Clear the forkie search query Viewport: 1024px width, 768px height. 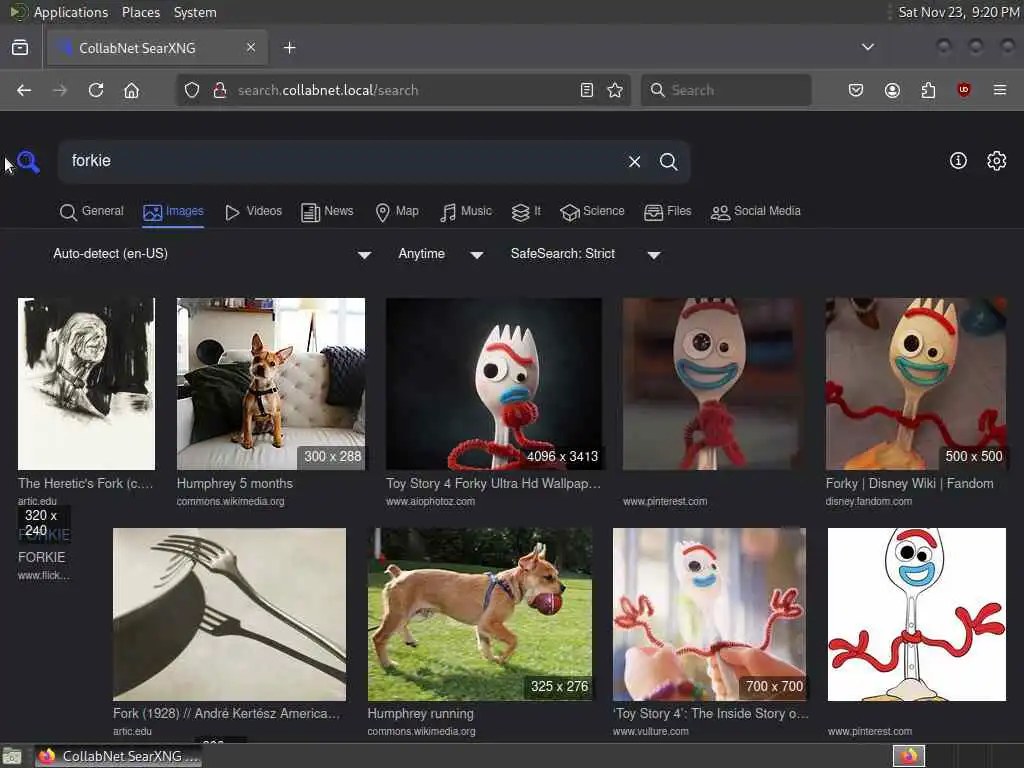(x=634, y=161)
